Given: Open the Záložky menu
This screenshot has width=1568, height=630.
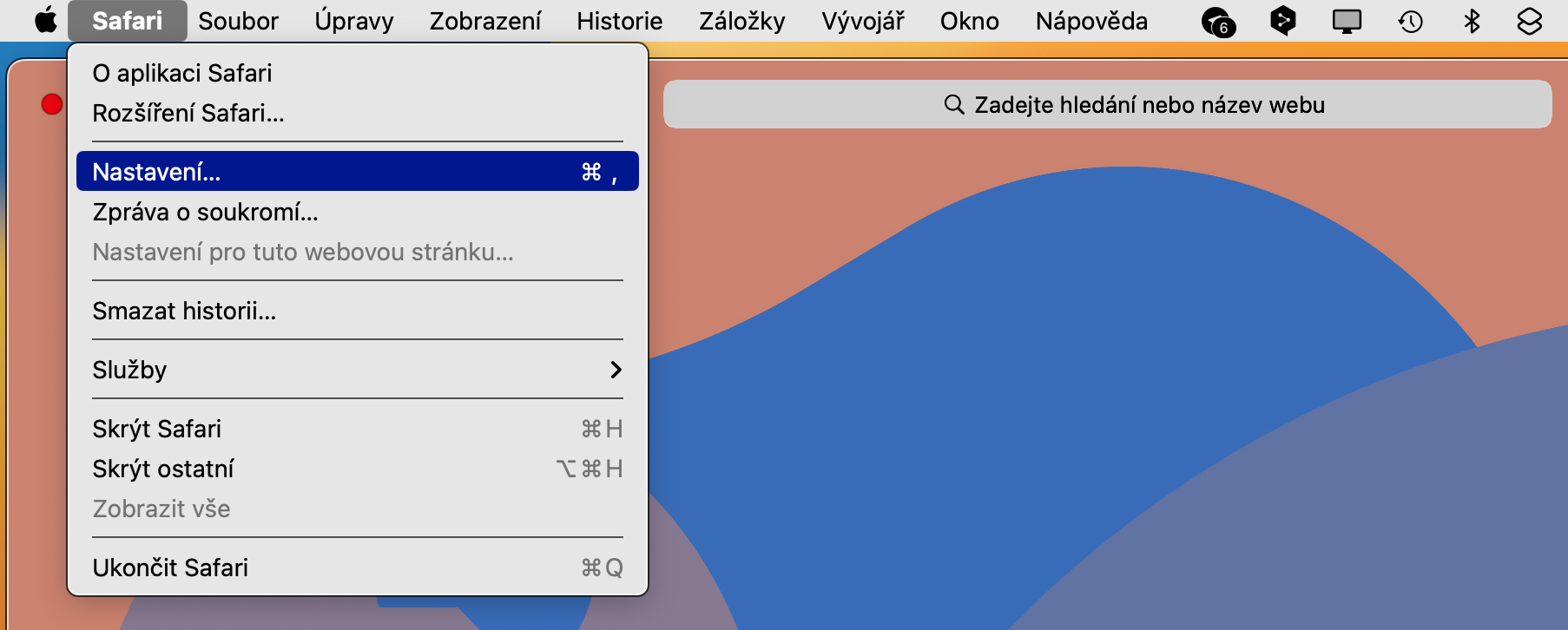Looking at the screenshot, I should pyautogui.click(x=741, y=21).
